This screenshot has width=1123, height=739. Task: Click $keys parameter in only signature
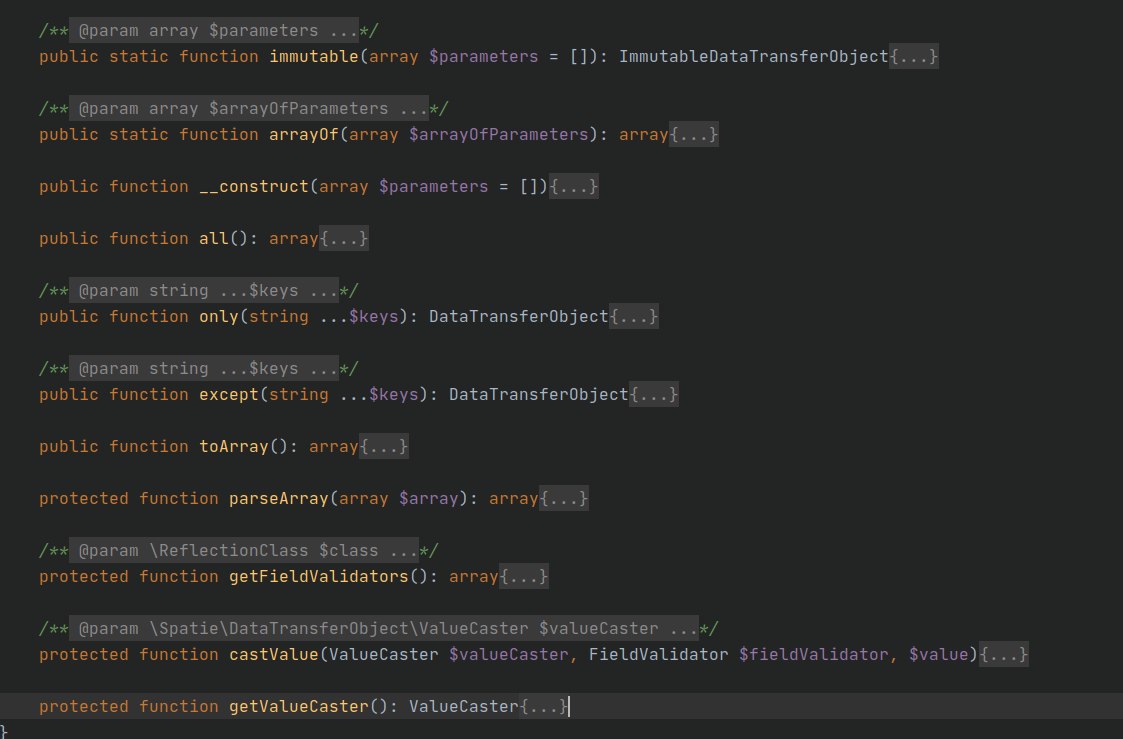(373, 317)
